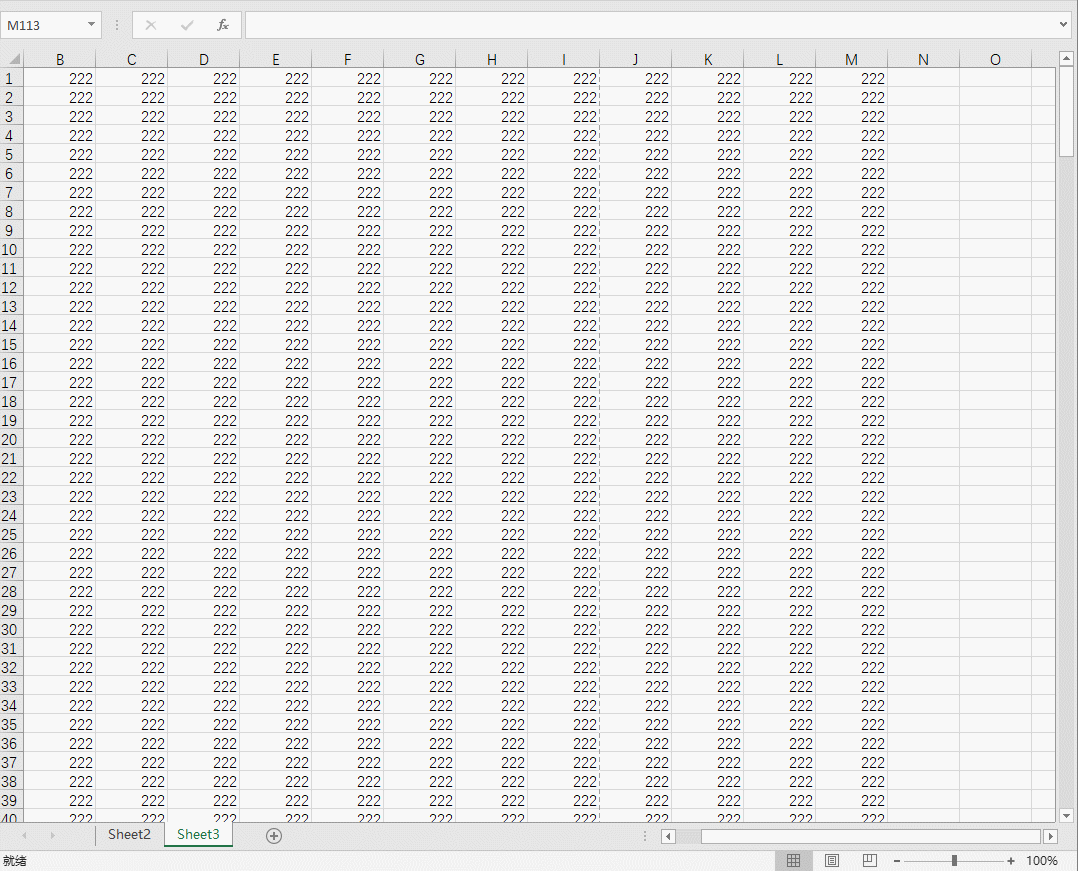
Task: Click the 100% zoom level button
Action: tap(1042, 861)
